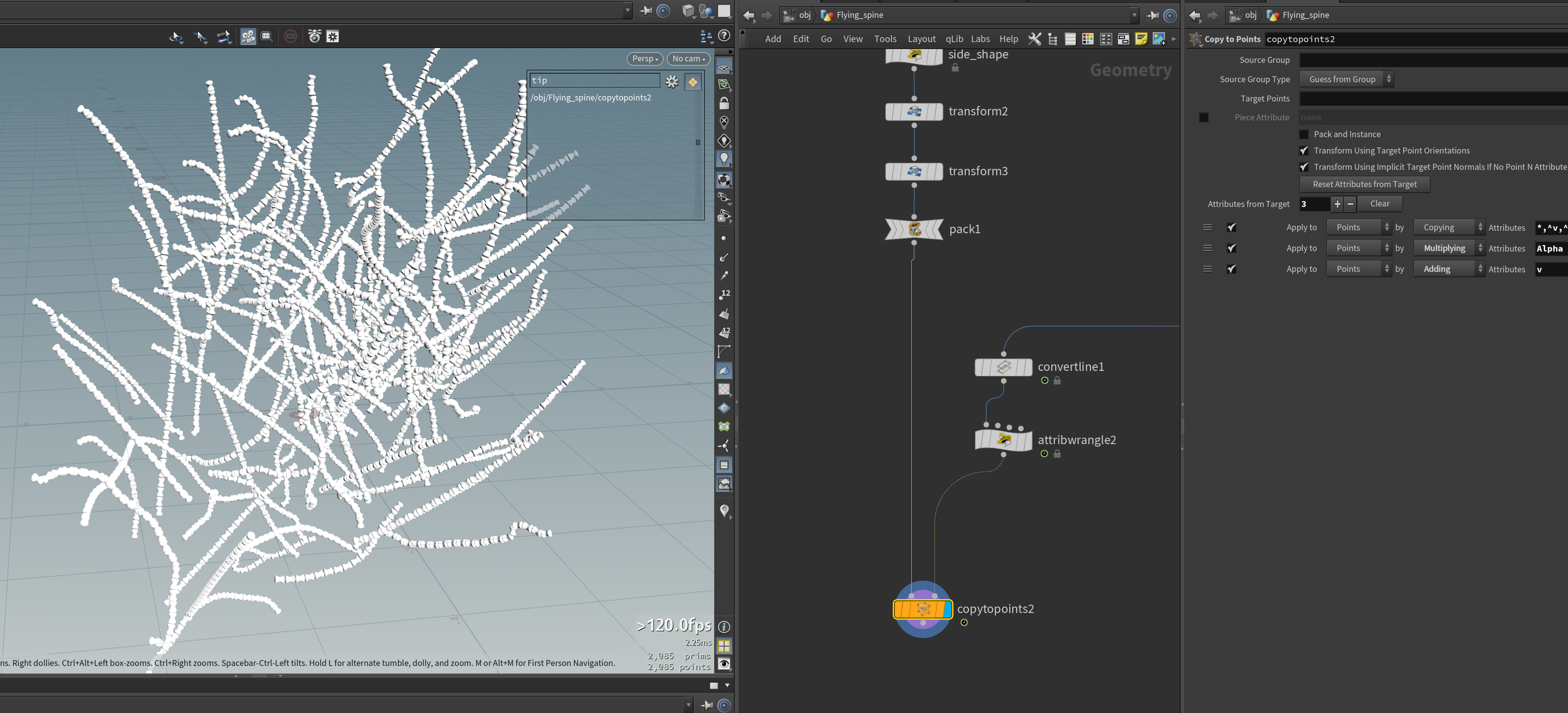Open the Layout menu

[x=922, y=39]
